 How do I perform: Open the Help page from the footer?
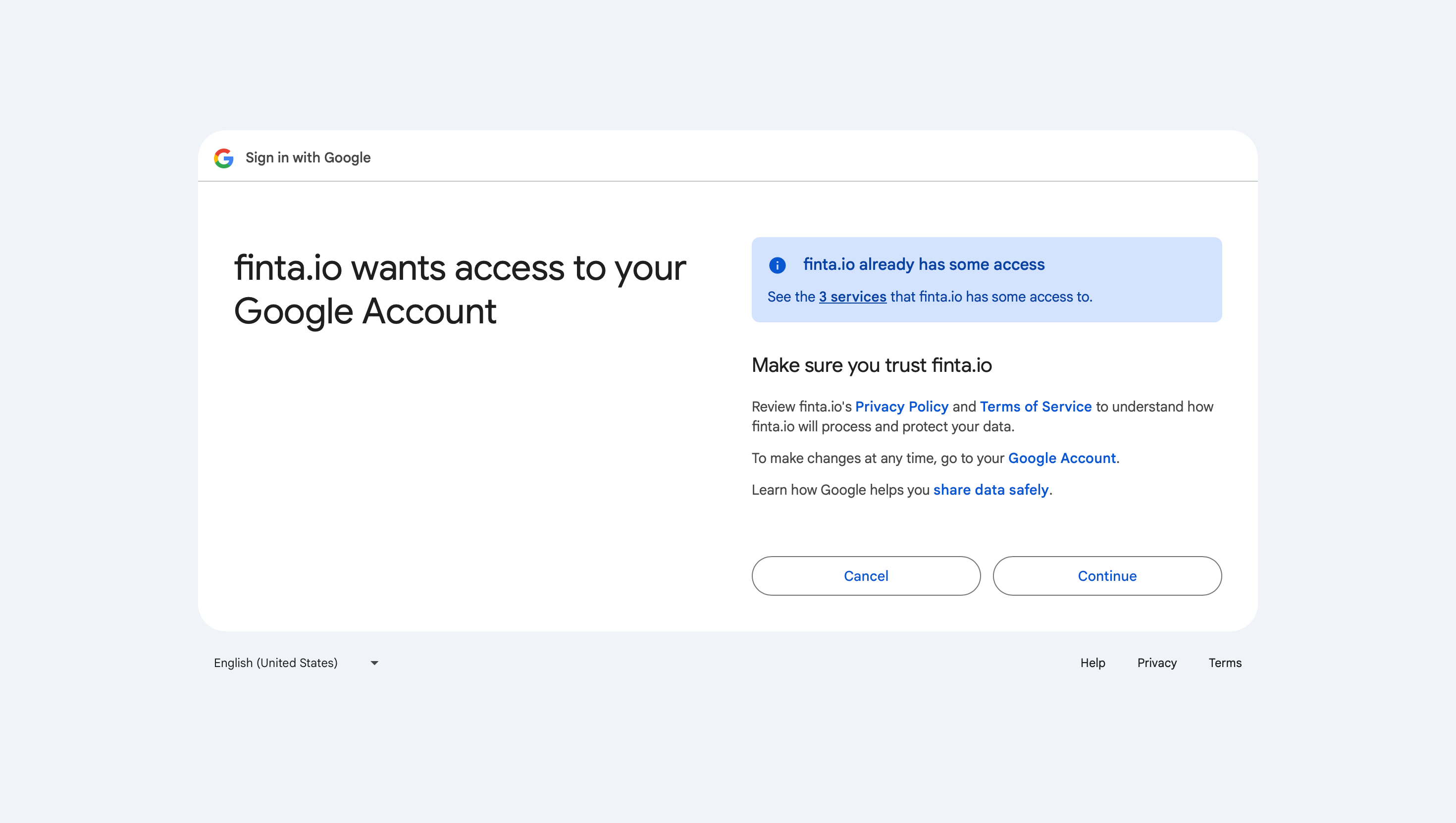click(x=1092, y=663)
